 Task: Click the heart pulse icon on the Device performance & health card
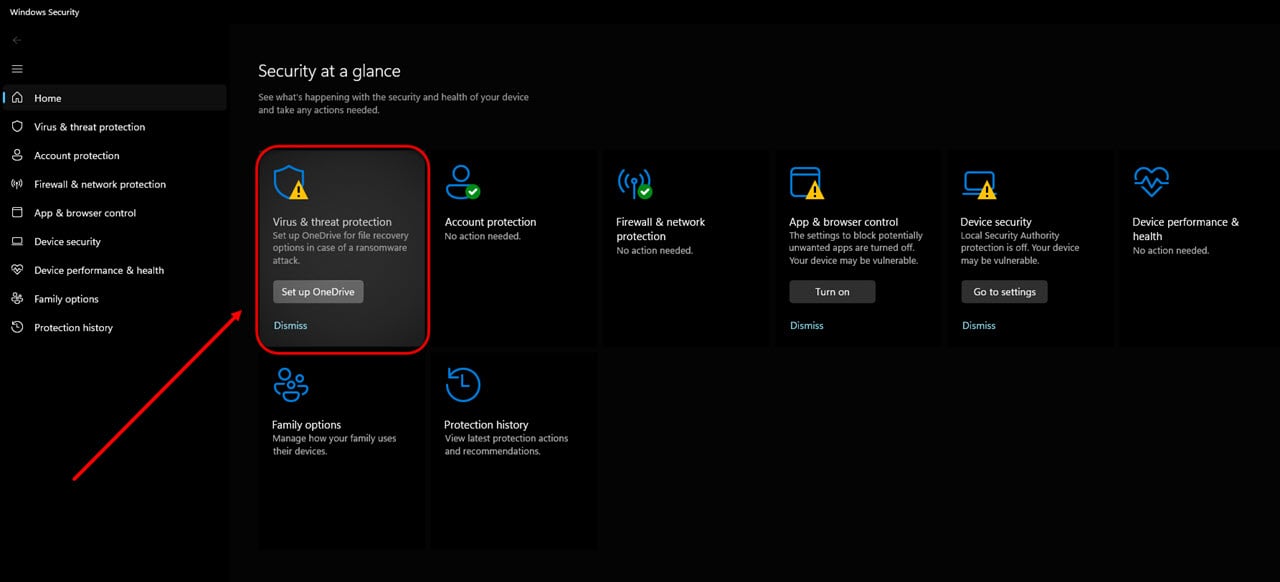point(1151,182)
